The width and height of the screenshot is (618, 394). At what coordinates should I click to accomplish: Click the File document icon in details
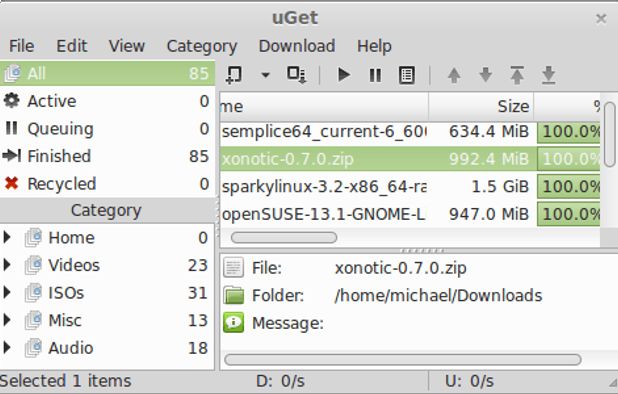[233, 268]
